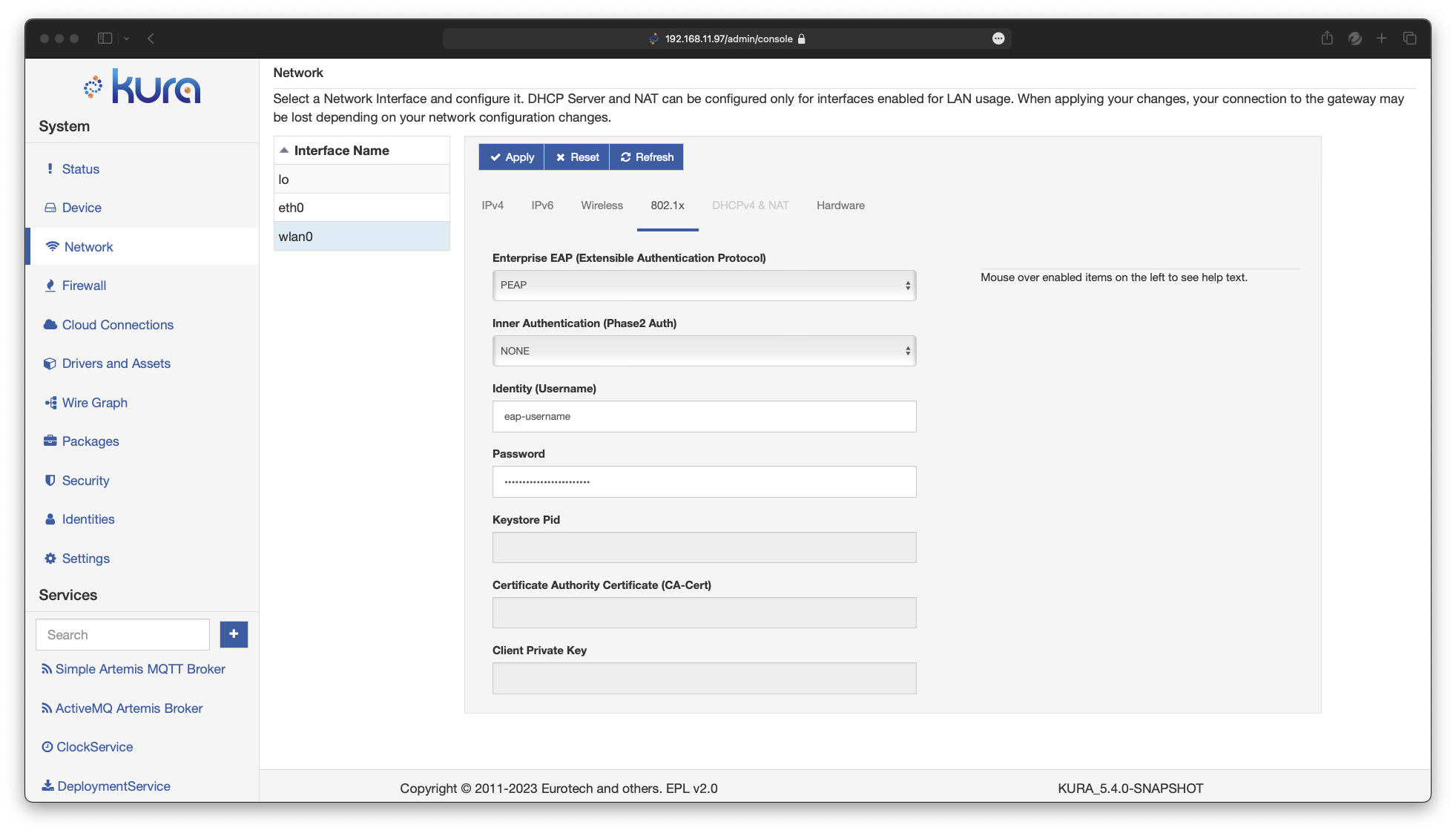Open a new browser tab with plus icon
Image resolution: width=1456 pixels, height=833 pixels.
[x=1381, y=39]
